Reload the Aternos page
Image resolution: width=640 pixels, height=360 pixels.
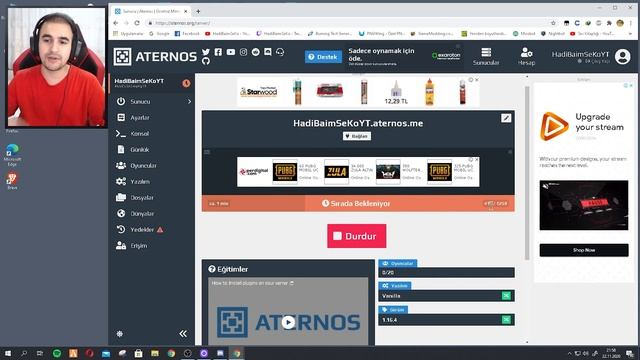(137, 23)
